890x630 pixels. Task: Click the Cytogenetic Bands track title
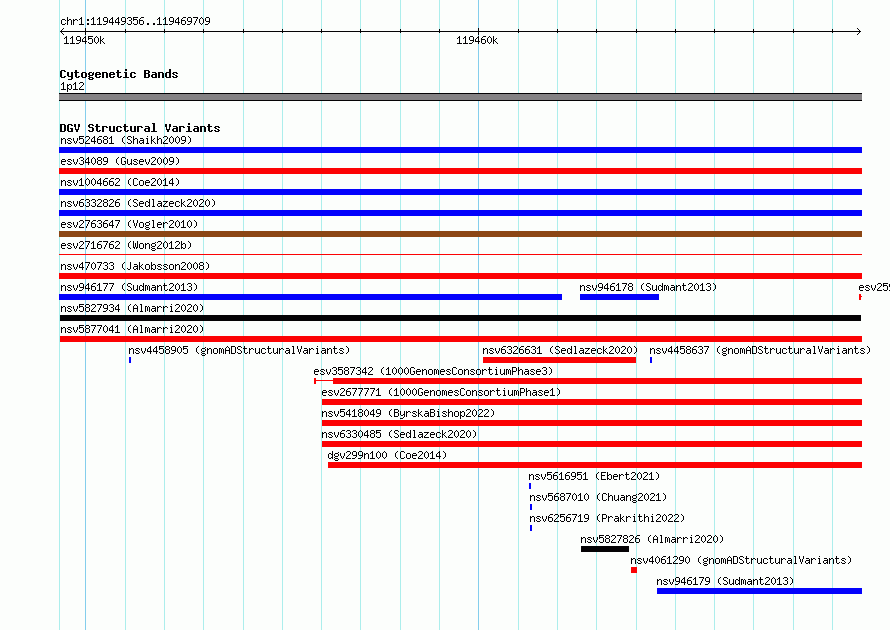(119, 74)
